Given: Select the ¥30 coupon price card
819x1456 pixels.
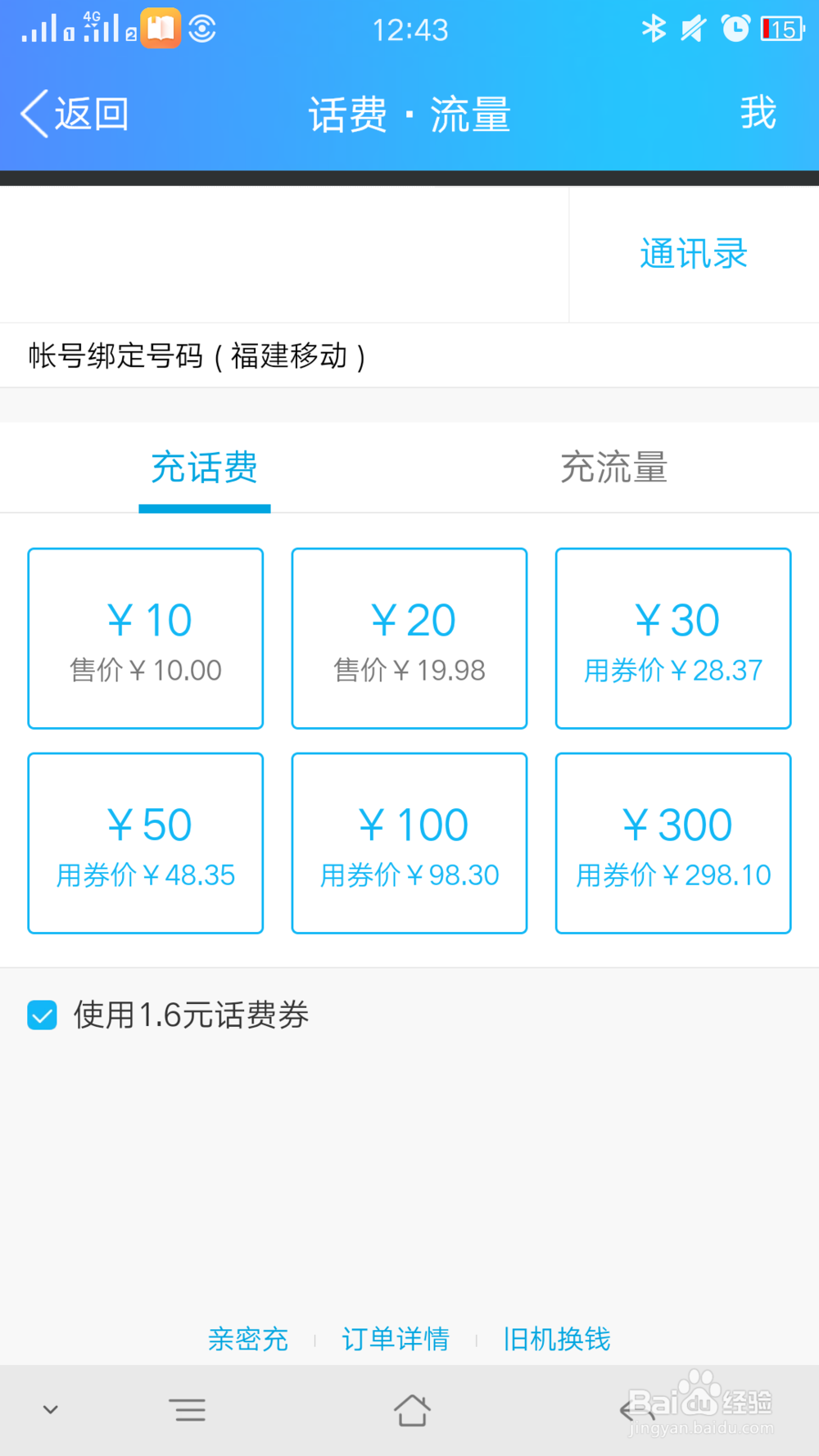Looking at the screenshot, I should (x=673, y=638).
